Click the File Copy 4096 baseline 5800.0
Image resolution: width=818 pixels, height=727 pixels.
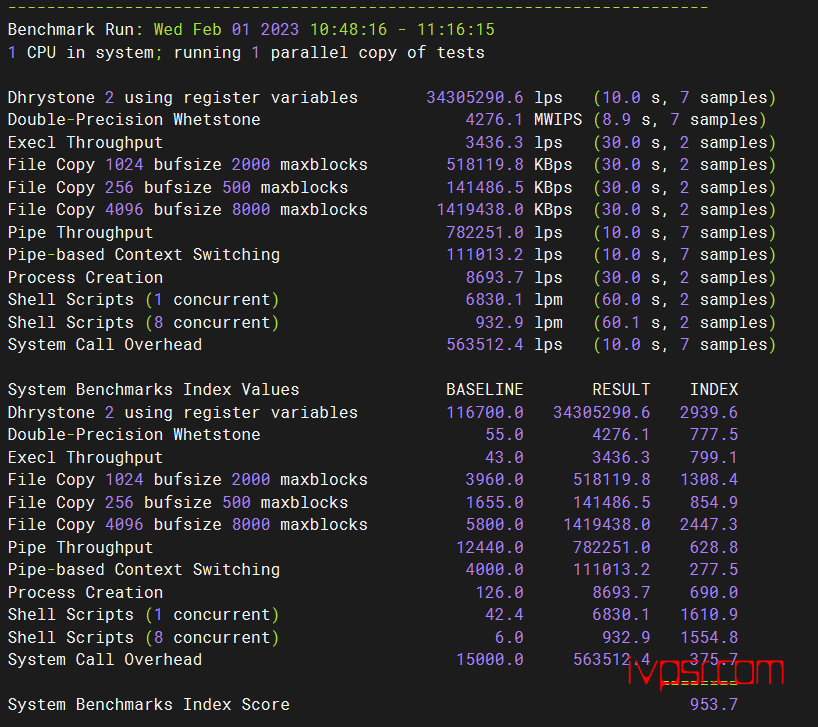(495, 524)
